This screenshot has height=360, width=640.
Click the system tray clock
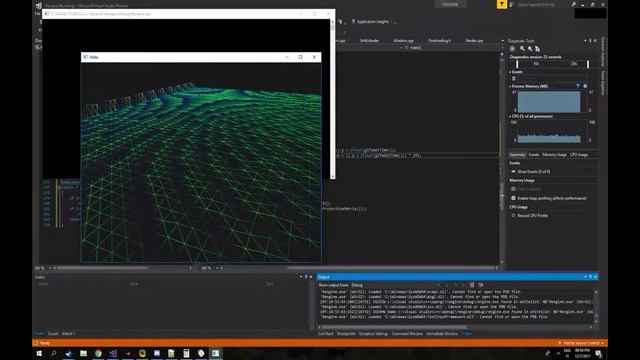tap(582, 353)
